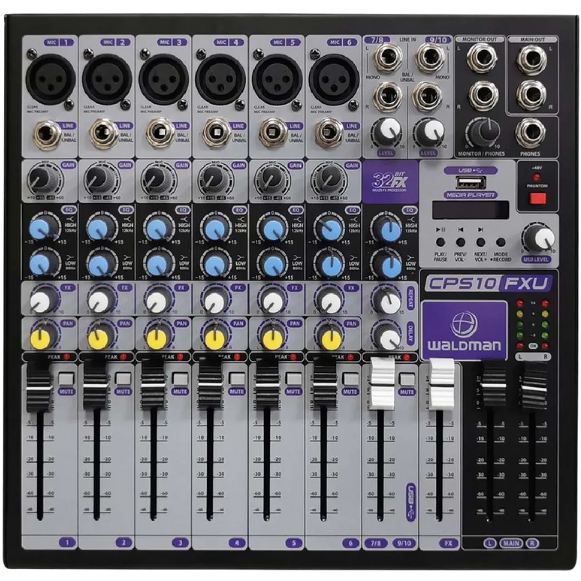Screen dimensions: 581x581
Task: Click the 9/10 LINE IN right jack
Action: coord(427,95)
